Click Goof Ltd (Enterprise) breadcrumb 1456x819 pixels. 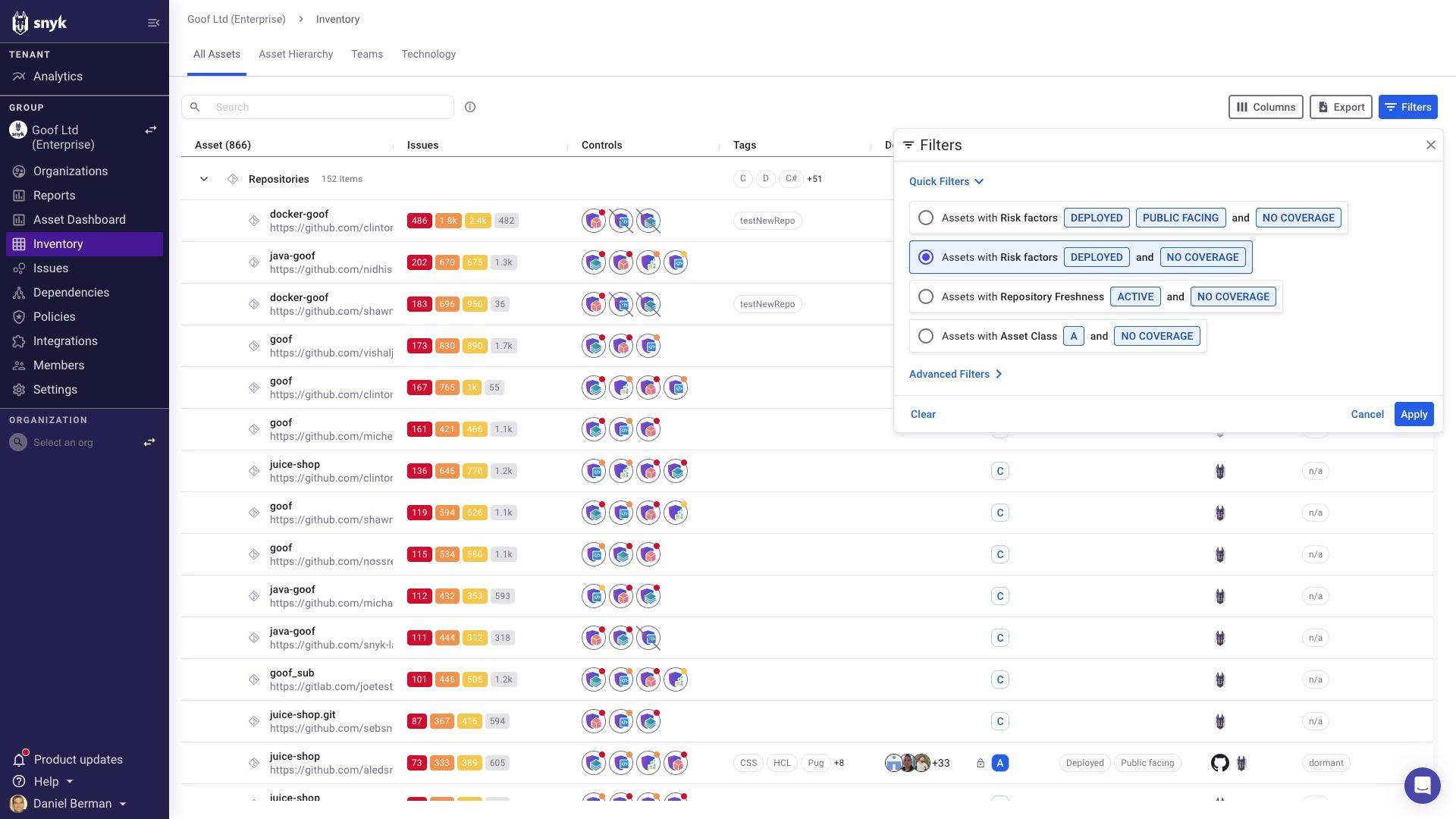pyautogui.click(x=237, y=19)
